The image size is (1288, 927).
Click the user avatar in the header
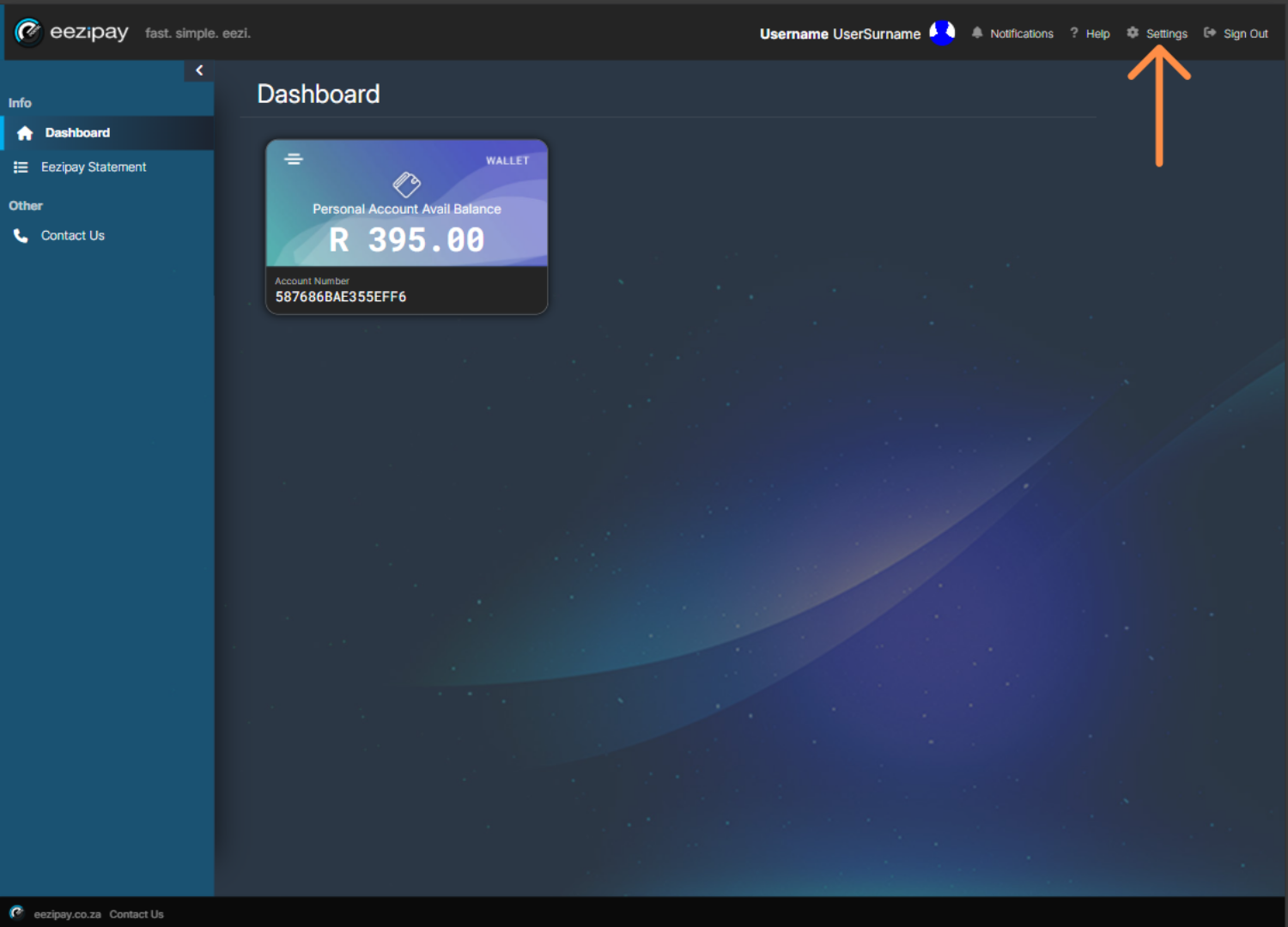coord(942,33)
